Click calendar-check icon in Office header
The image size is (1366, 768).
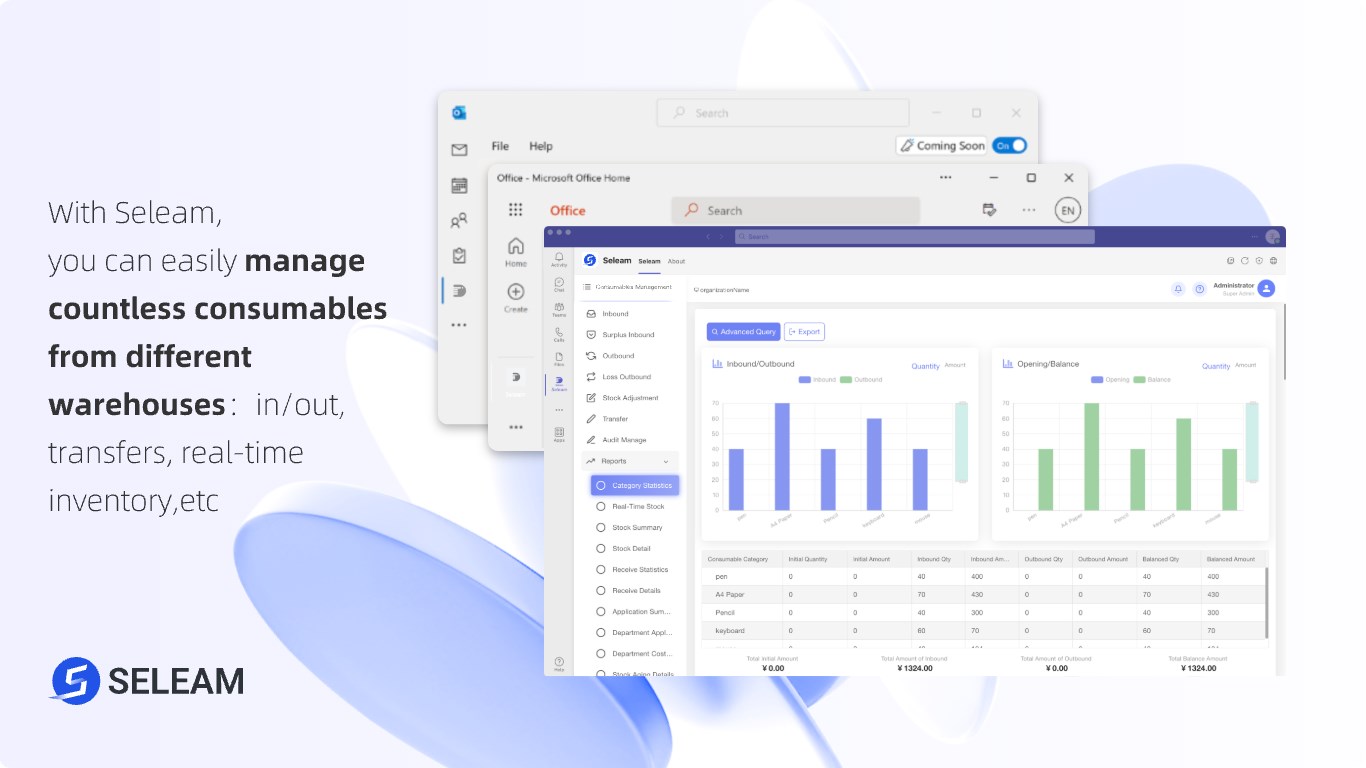pyautogui.click(x=989, y=210)
